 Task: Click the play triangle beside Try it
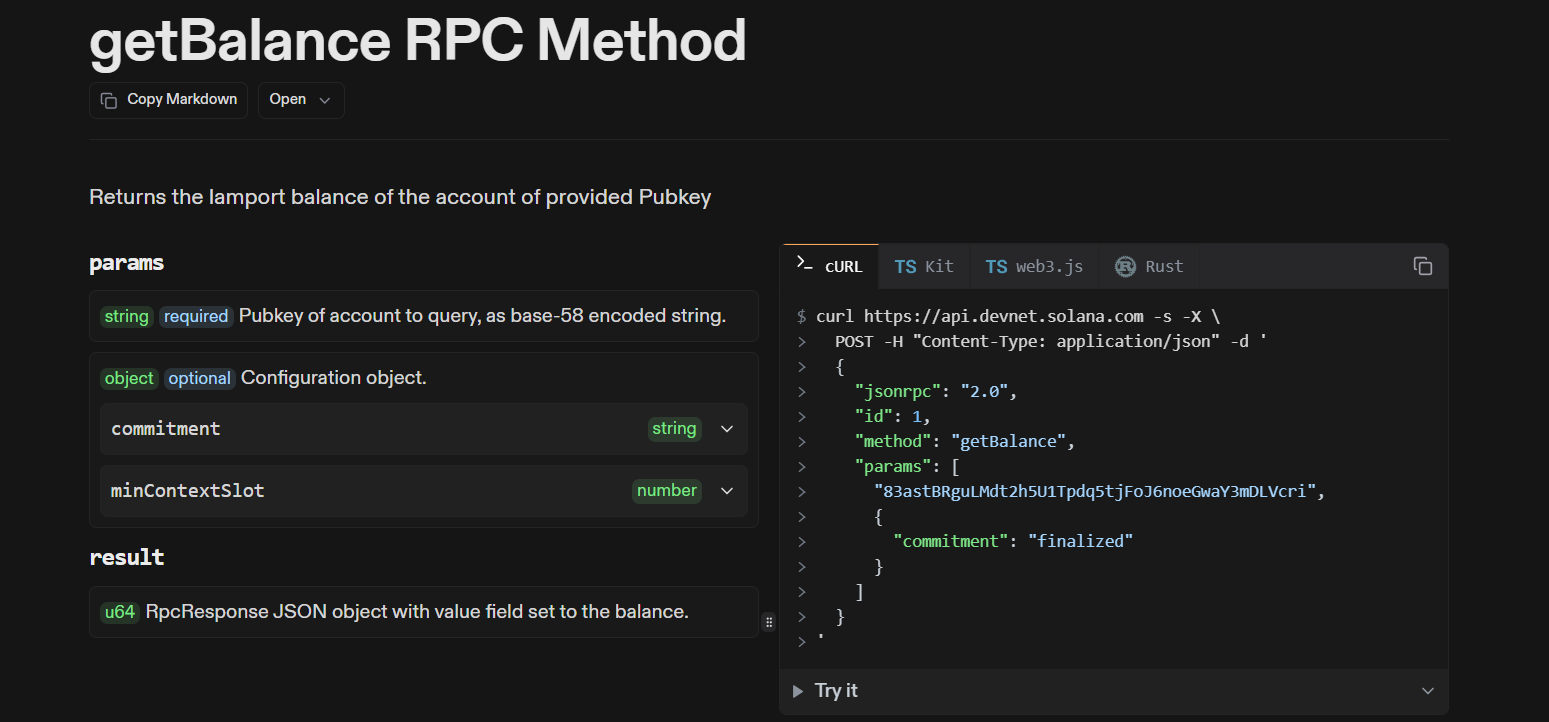tap(797, 691)
